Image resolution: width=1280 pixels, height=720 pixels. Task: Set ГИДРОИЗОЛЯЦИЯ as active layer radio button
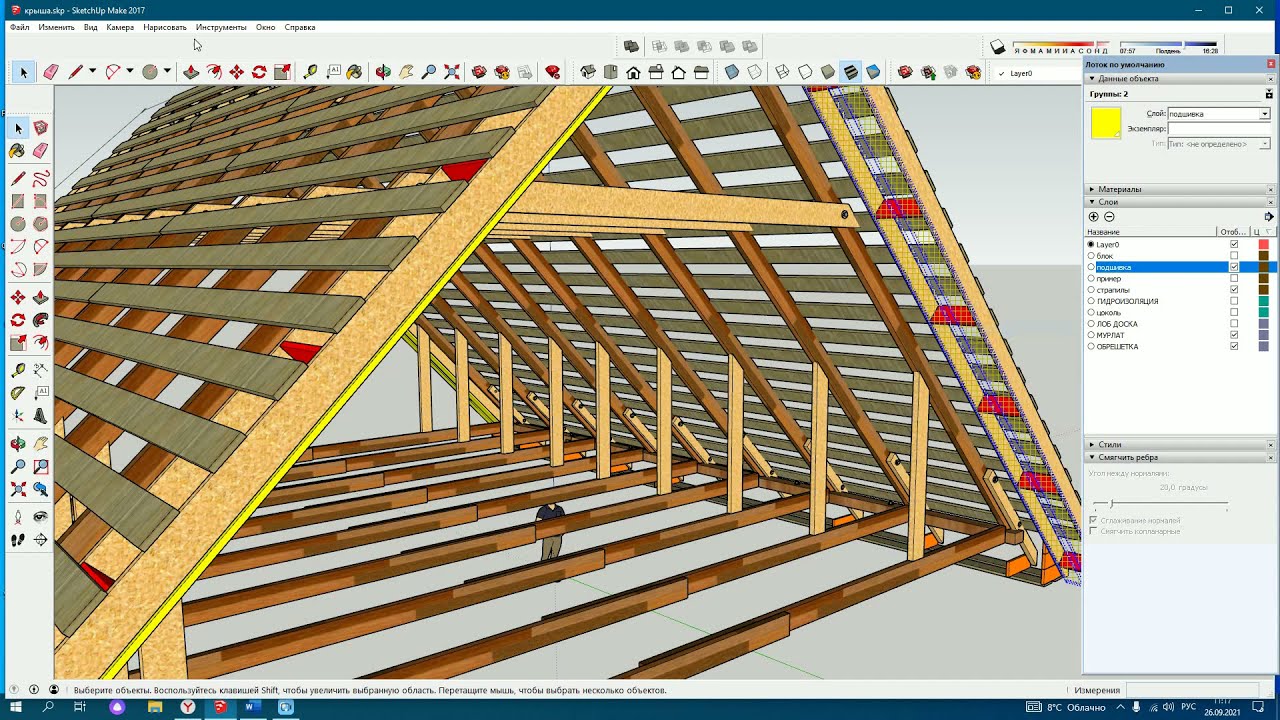[1091, 301]
